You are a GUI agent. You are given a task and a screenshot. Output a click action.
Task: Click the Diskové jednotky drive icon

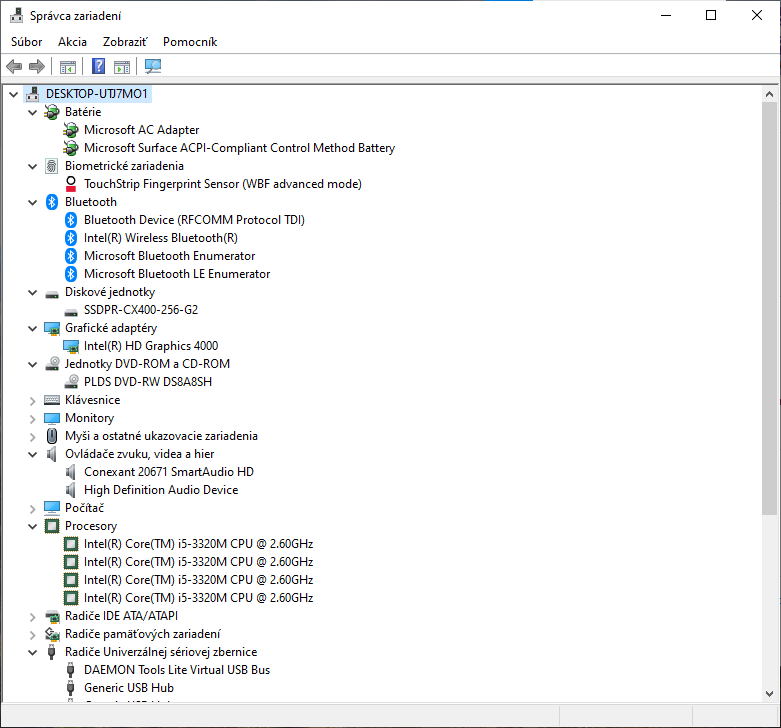pos(52,294)
